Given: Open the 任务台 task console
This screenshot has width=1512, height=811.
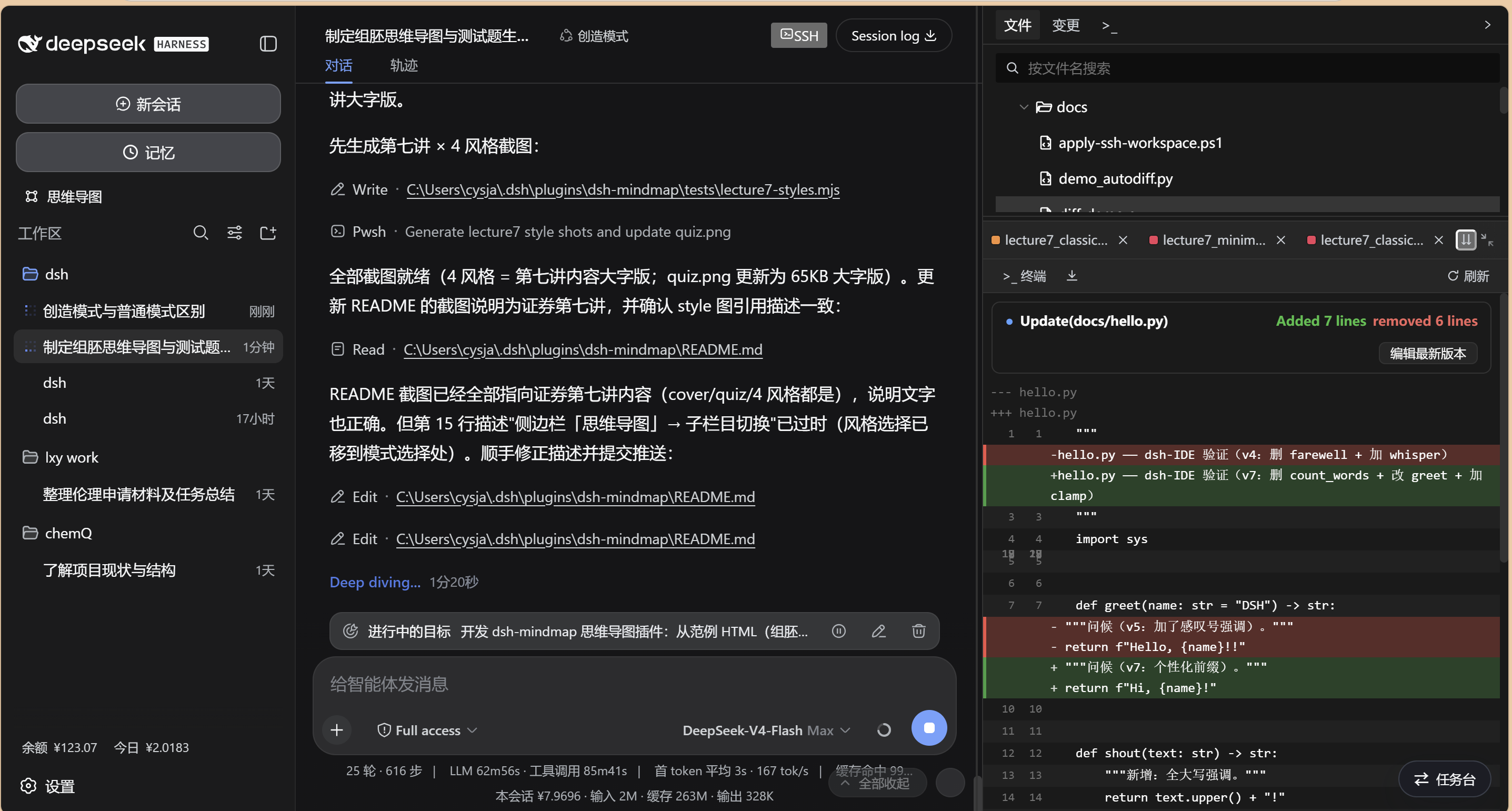Looking at the screenshot, I should pyautogui.click(x=1445, y=779).
